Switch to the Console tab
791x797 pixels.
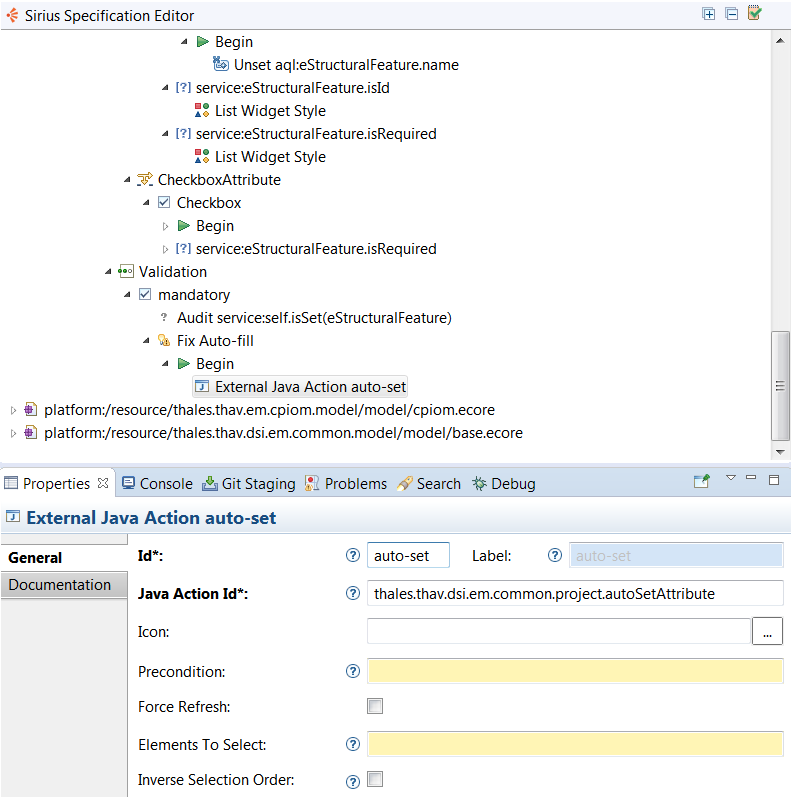pyautogui.click(x=157, y=483)
